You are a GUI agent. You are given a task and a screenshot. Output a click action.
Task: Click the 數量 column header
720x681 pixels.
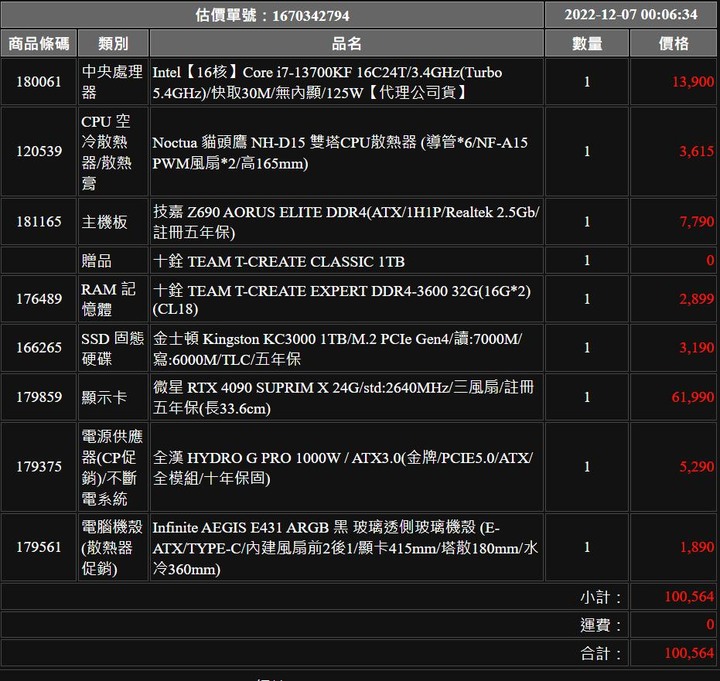point(587,44)
